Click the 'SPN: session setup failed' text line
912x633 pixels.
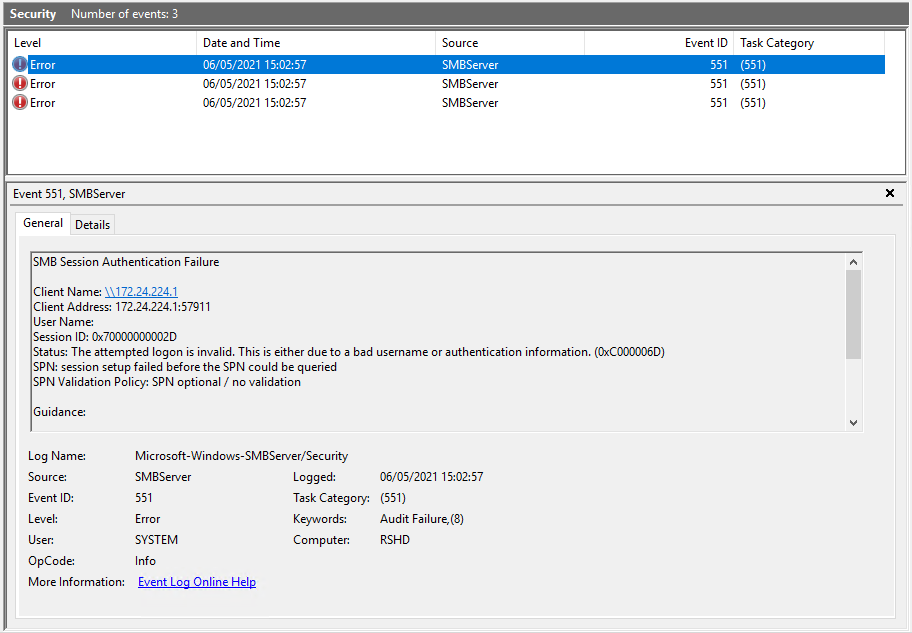(185, 367)
